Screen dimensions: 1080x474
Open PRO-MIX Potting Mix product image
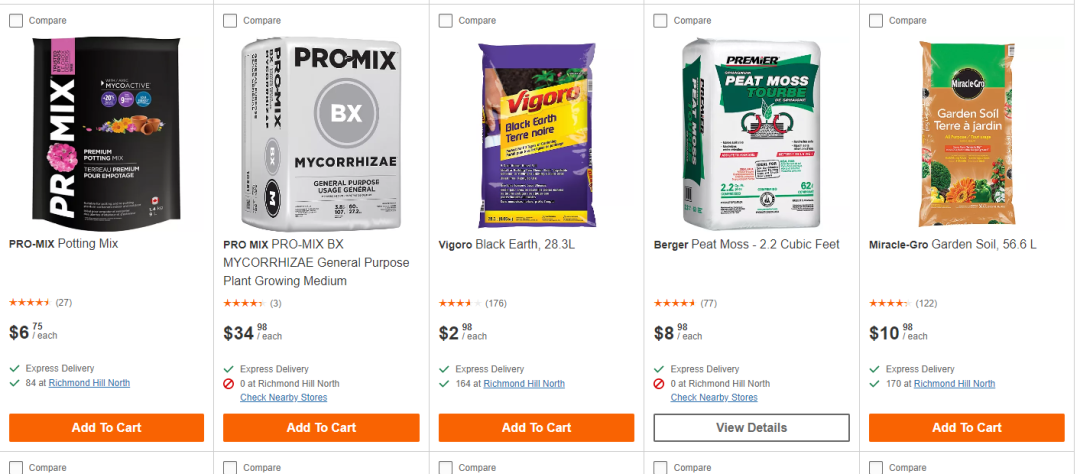[x=106, y=130]
